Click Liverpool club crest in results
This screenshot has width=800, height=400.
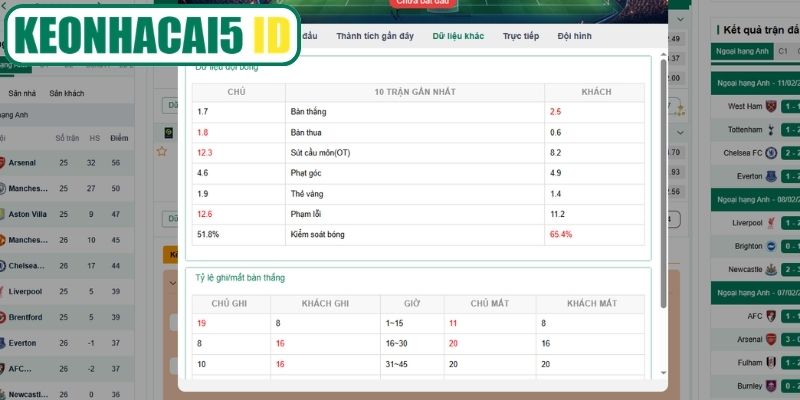pyautogui.click(x=771, y=223)
